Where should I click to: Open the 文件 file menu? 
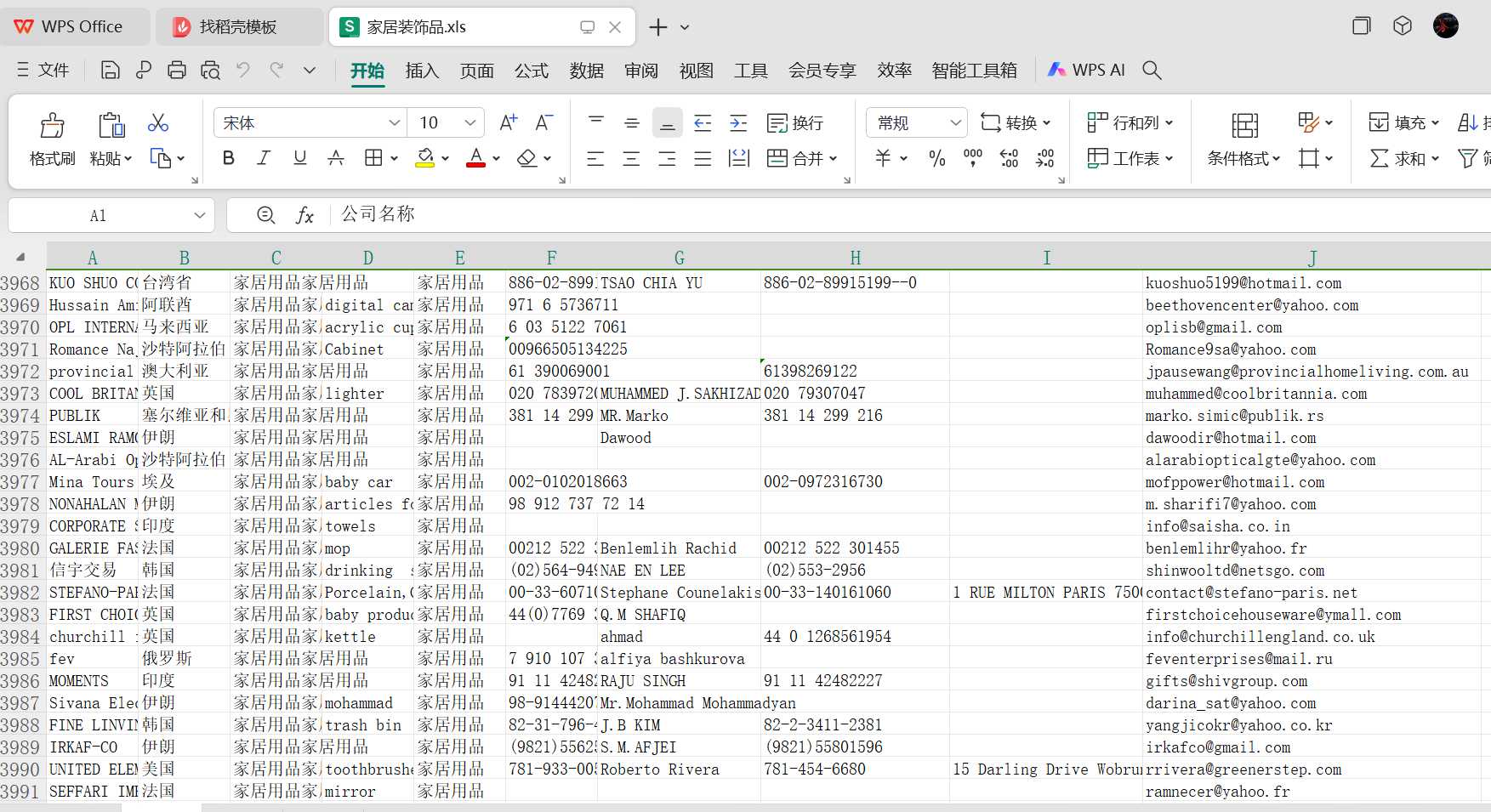[43, 70]
